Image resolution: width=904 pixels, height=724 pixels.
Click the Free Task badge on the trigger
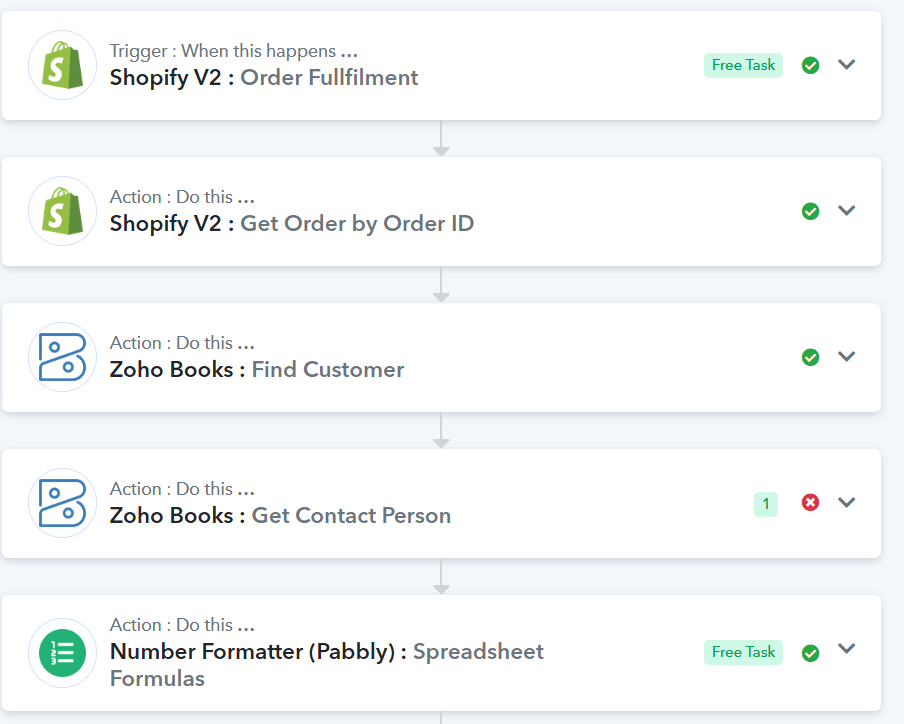point(743,65)
